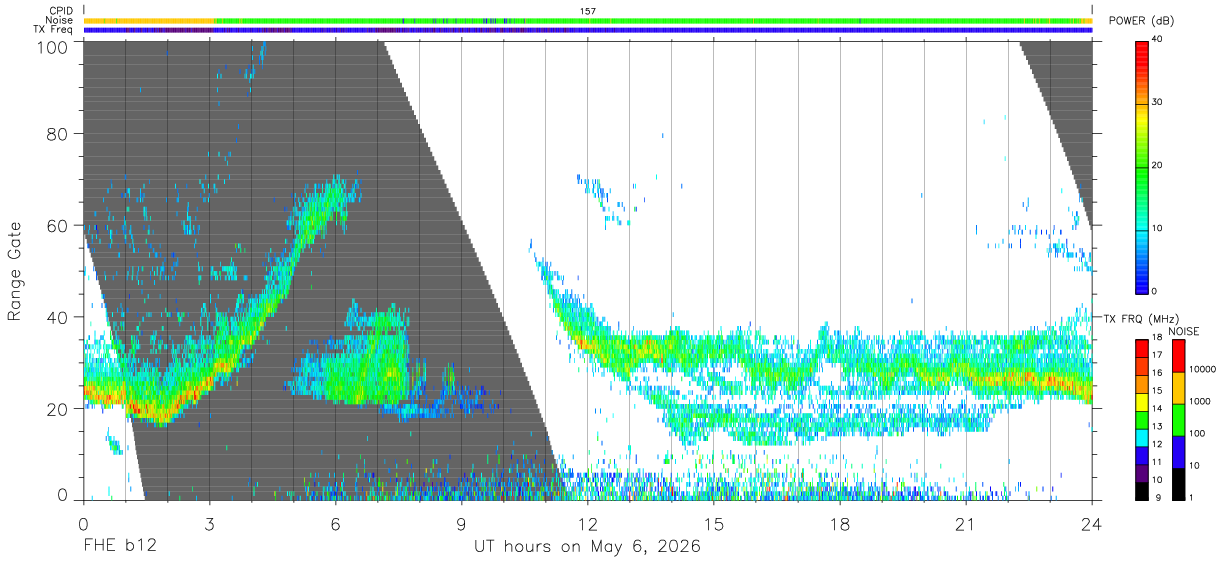Click the noise legend value 1000
This screenshot has width=1228, height=567.
pos(1198,401)
